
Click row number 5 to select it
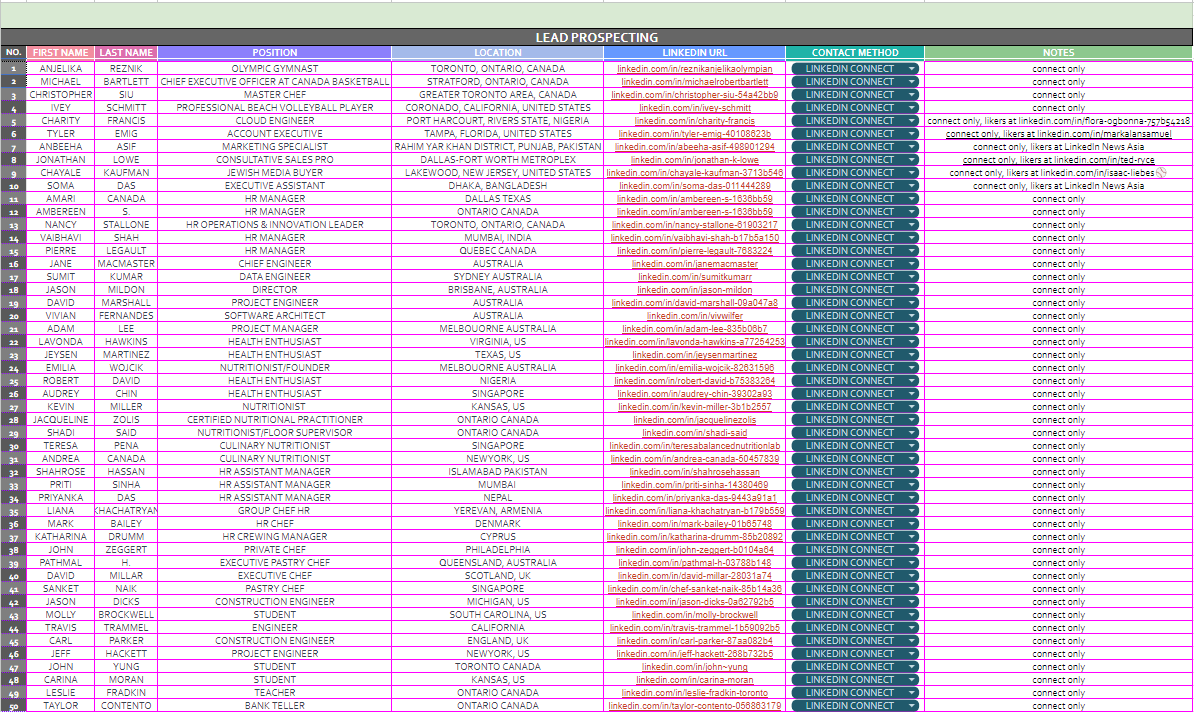point(12,120)
